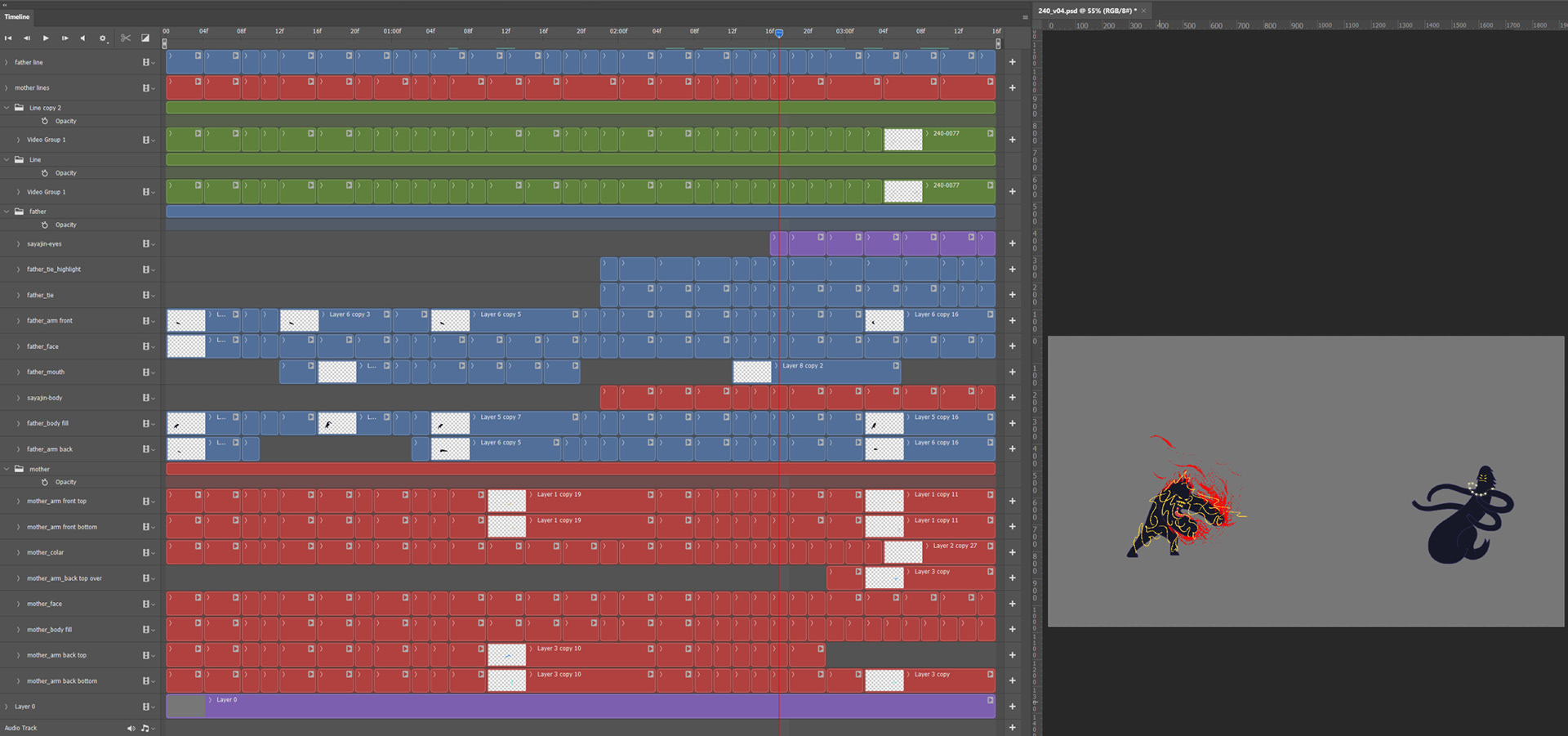1568x736 pixels.
Task: Add media to father line track
Action: pyautogui.click(x=1012, y=62)
